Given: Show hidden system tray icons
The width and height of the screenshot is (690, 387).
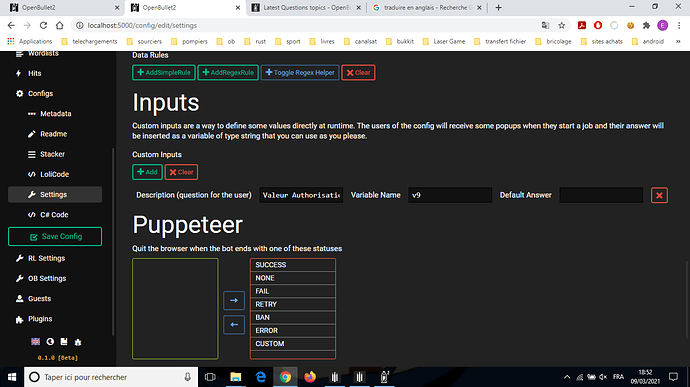Looking at the screenshot, I should 567,377.
